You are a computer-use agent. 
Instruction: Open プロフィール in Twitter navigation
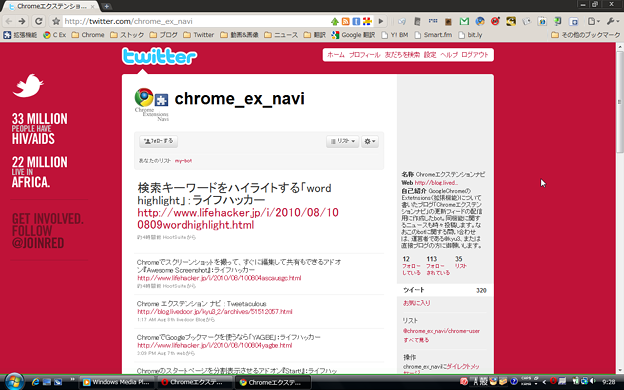tap(365, 55)
